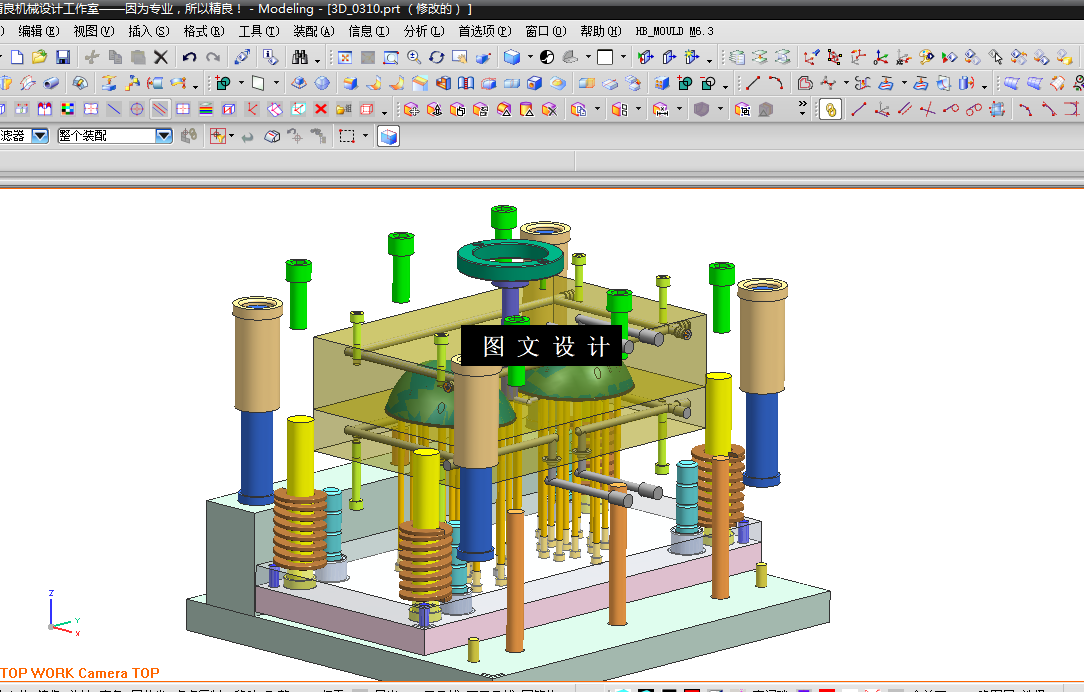1084x692 pixels.
Task: Click the red X delete icon in third toolbar row
Action: (321, 109)
